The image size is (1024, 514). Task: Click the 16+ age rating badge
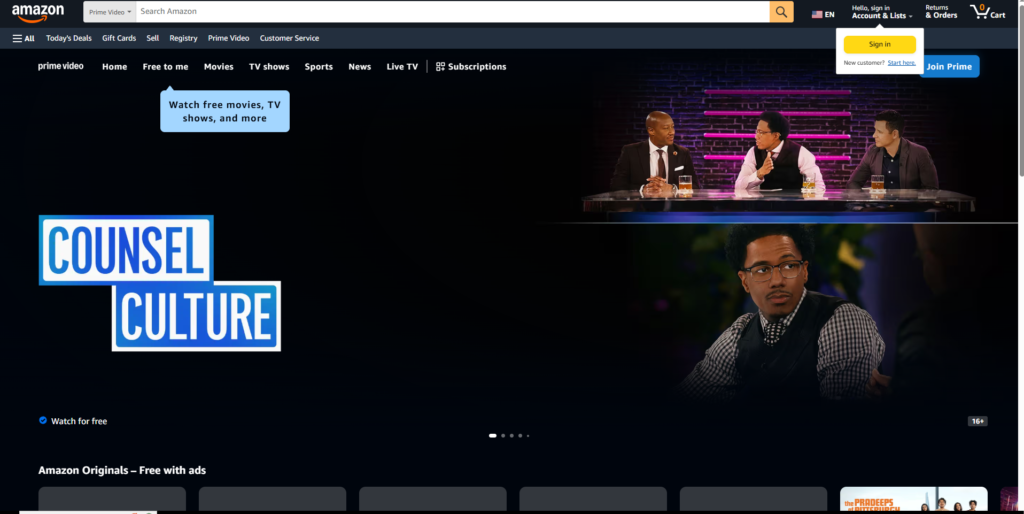pyautogui.click(x=977, y=421)
